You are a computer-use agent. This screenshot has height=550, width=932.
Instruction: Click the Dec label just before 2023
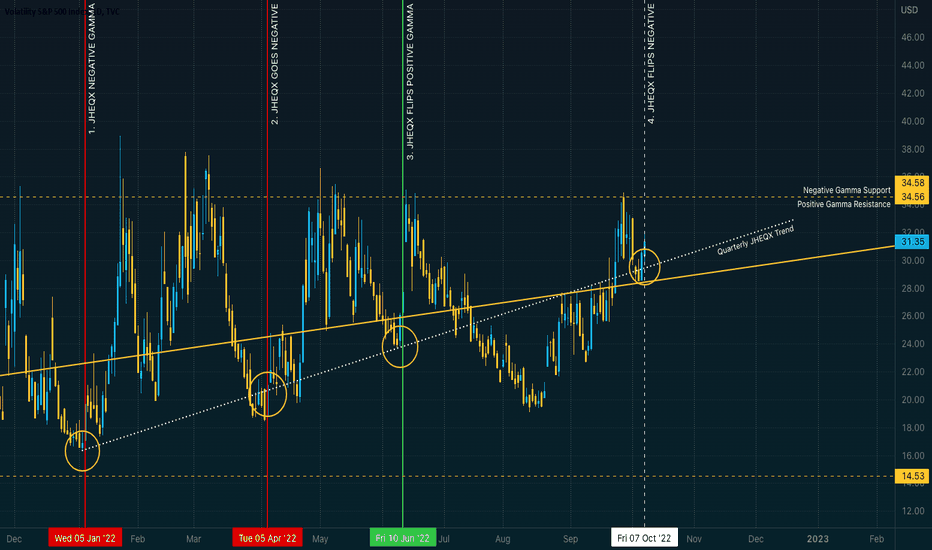755,539
